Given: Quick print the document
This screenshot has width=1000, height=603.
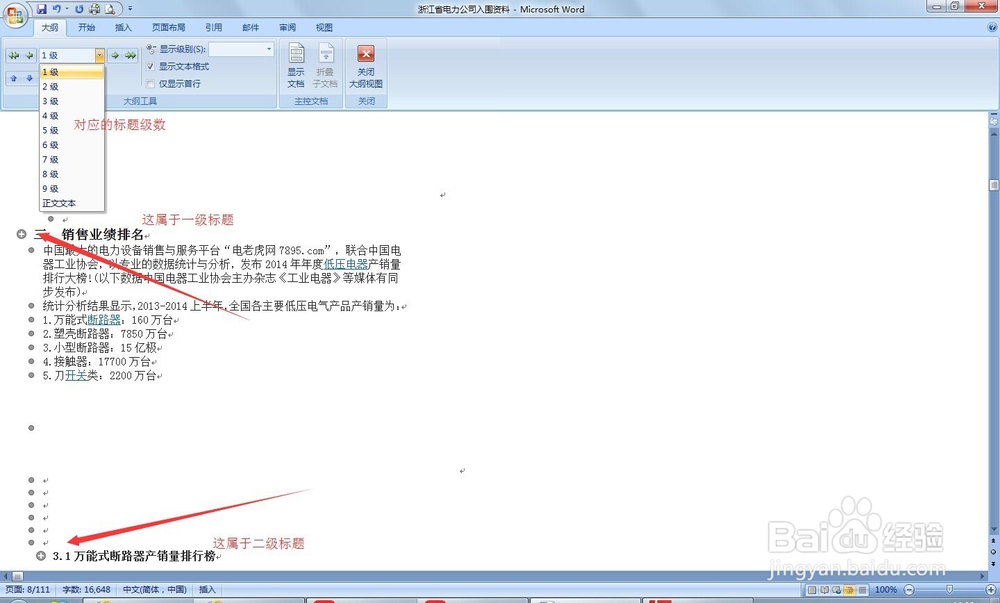Looking at the screenshot, I should pyautogui.click(x=94, y=9).
